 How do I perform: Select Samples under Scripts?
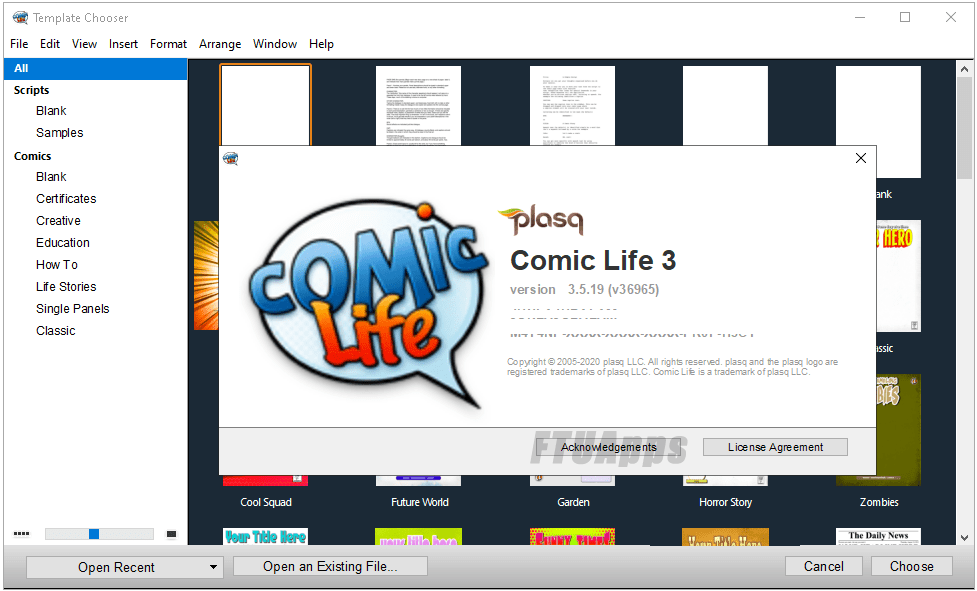pos(59,133)
